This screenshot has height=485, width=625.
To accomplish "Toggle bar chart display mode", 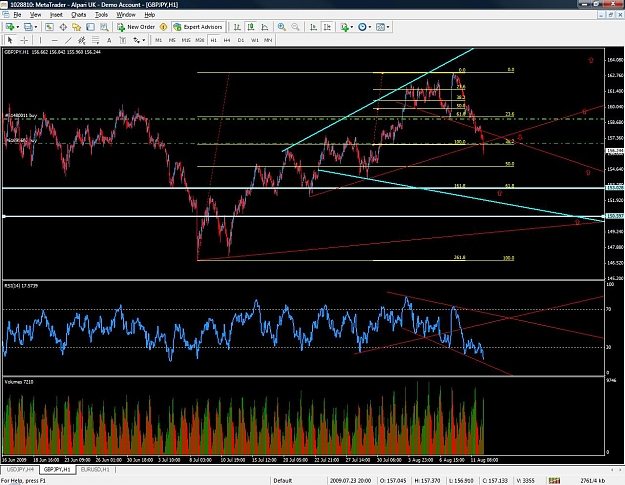I will click(237, 27).
